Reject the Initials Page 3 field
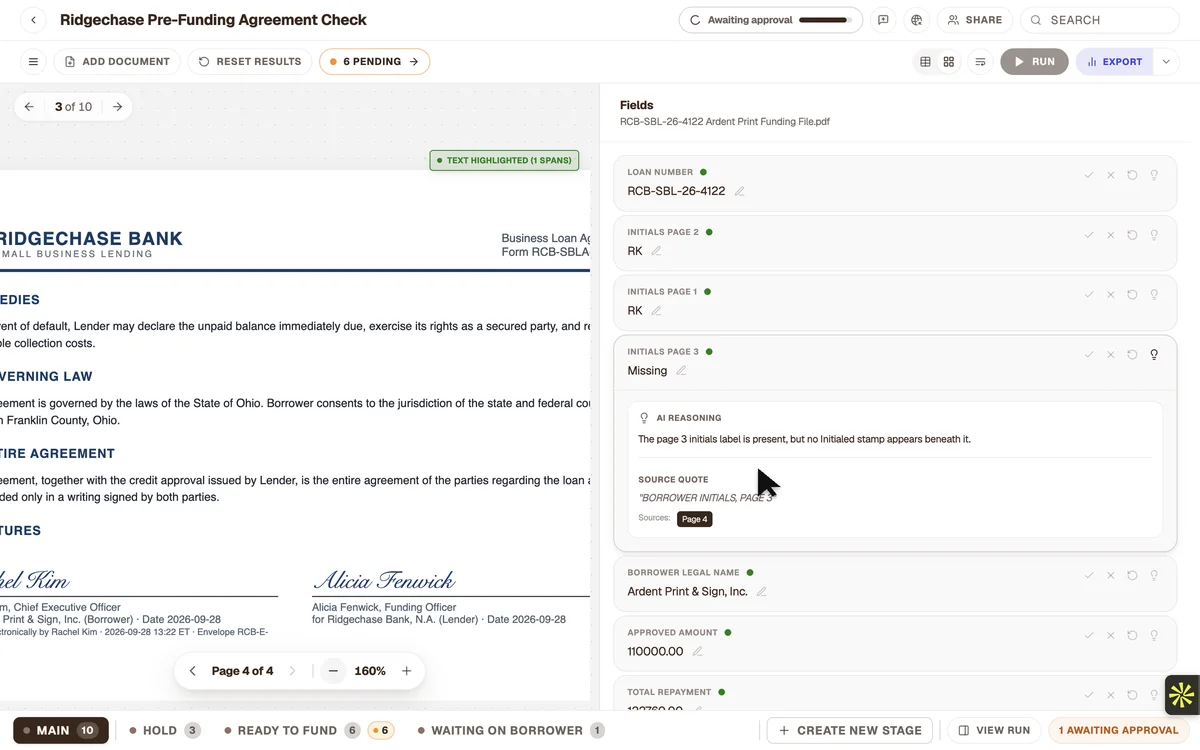Image resolution: width=1200 pixels, height=750 pixels. click(x=1110, y=355)
